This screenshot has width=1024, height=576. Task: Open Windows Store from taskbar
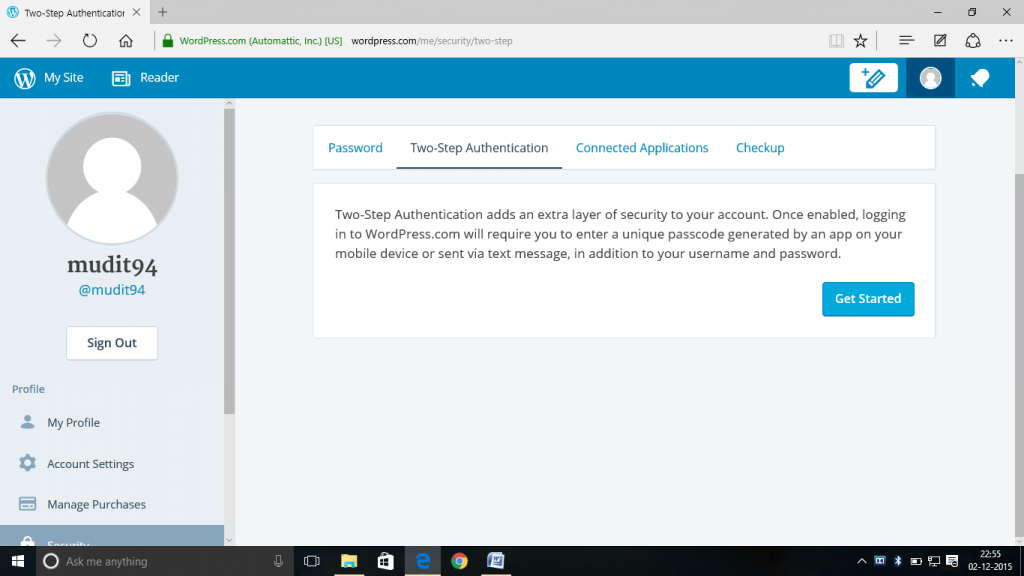(x=385, y=561)
